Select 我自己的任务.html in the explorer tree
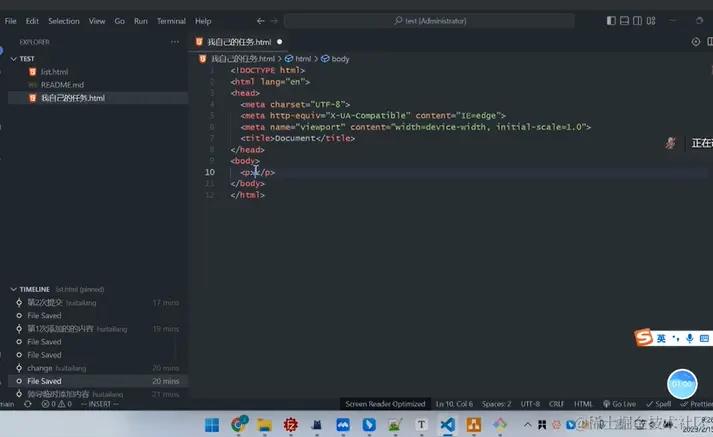The height and width of the screenshot is (437, 713). [73, 98]
